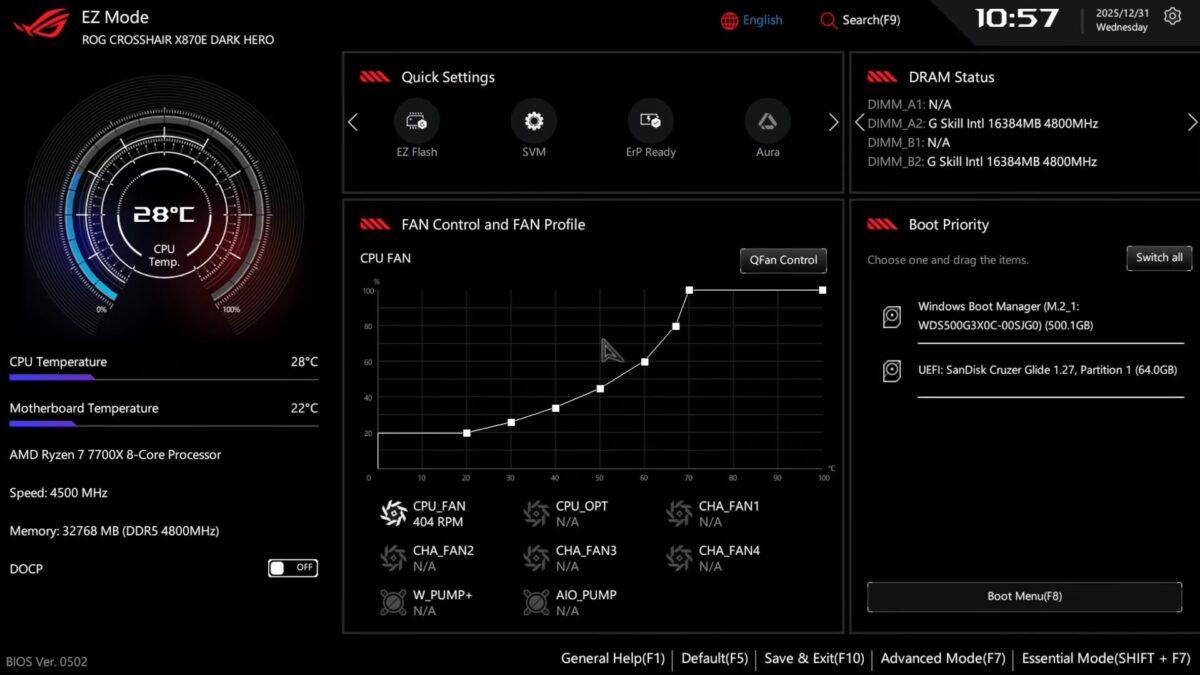Click the W_PUMP+ fan icon
The image size is (1200, 675).
pos(393,601)
